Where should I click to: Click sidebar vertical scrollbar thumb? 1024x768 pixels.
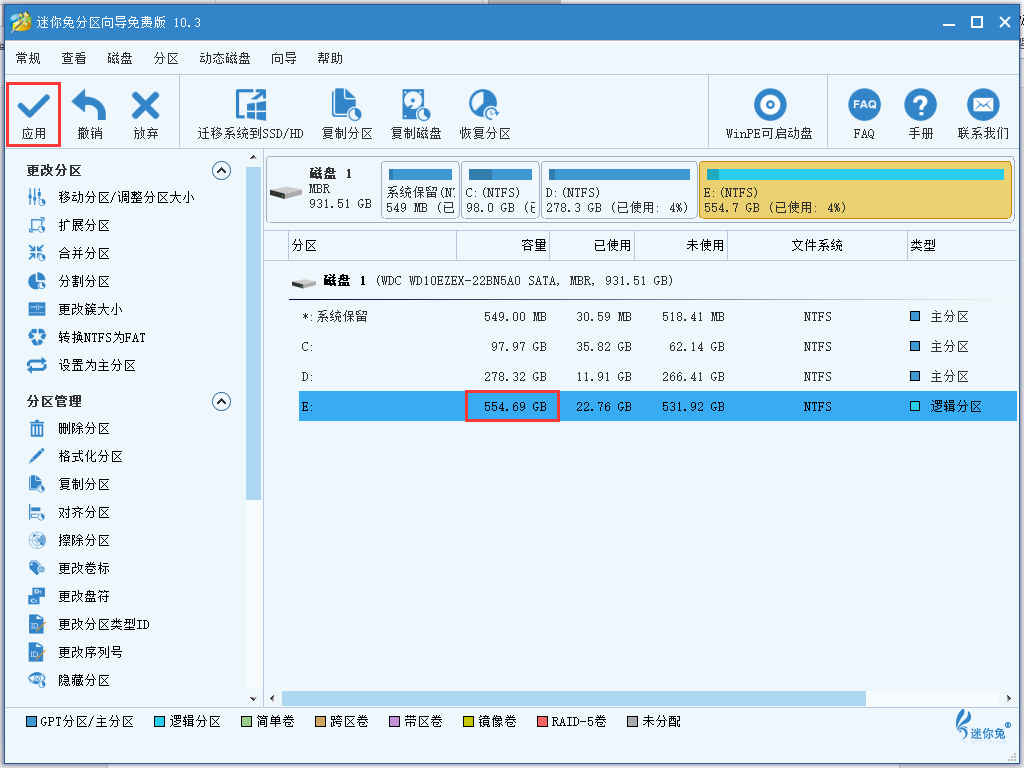pyautogui.click(x=253, y=333)
